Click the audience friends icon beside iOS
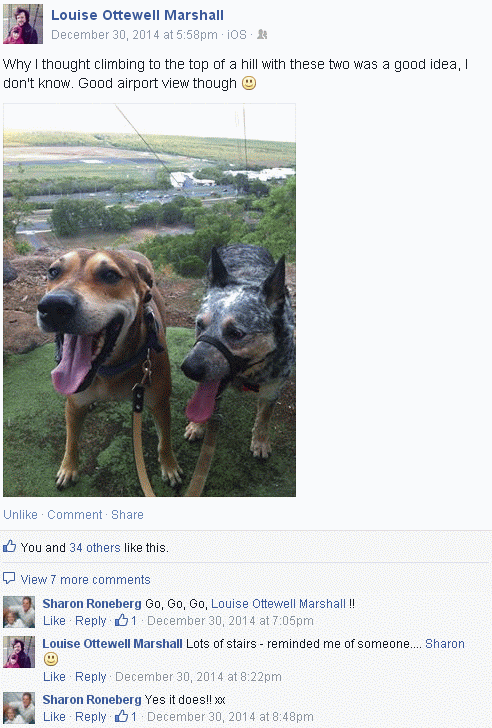The image size is (492, 728). (x=262, y=34)
